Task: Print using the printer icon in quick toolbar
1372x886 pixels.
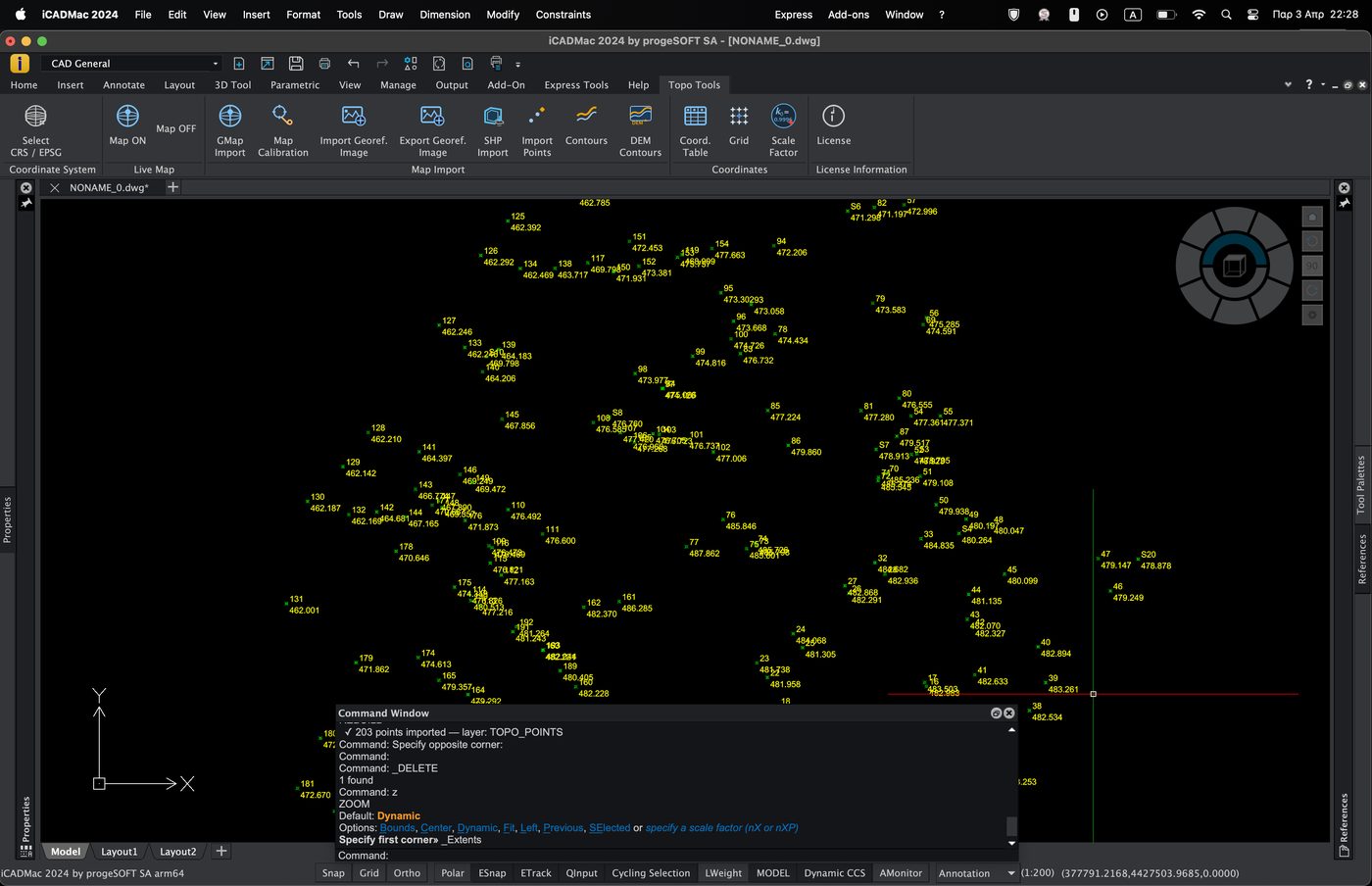Action: (324, 63)
